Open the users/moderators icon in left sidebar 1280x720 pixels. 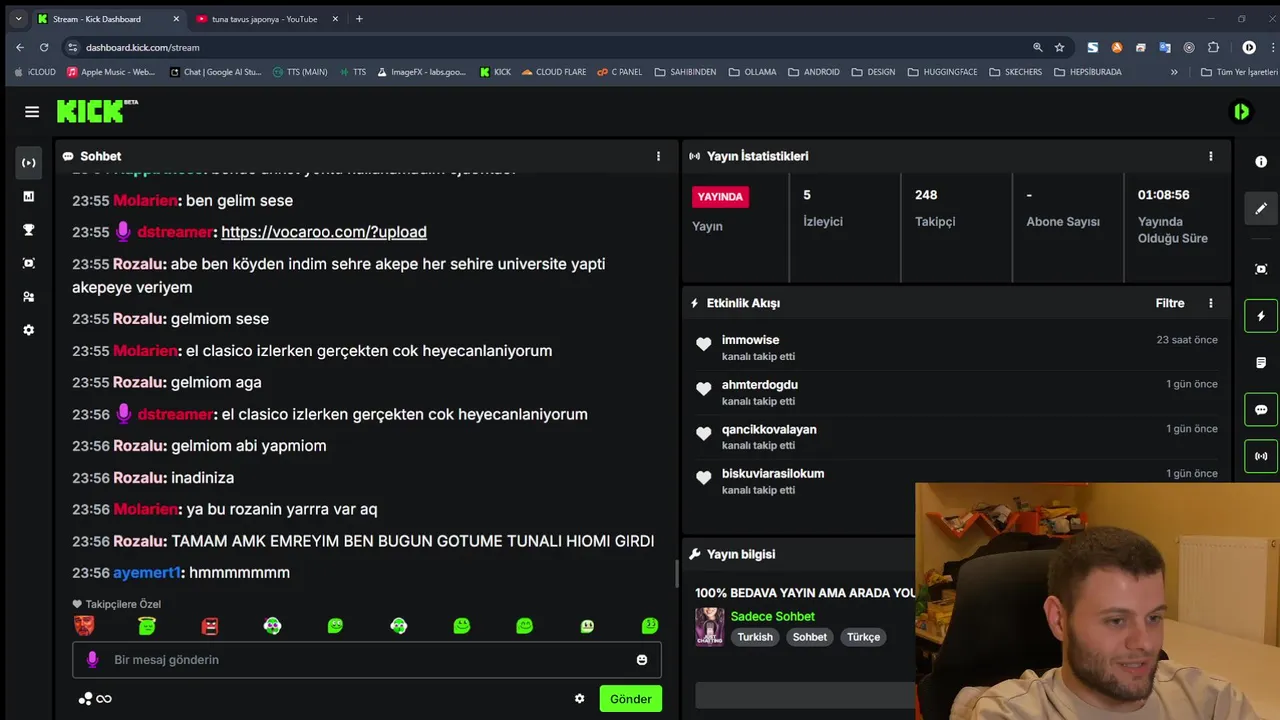28,297
